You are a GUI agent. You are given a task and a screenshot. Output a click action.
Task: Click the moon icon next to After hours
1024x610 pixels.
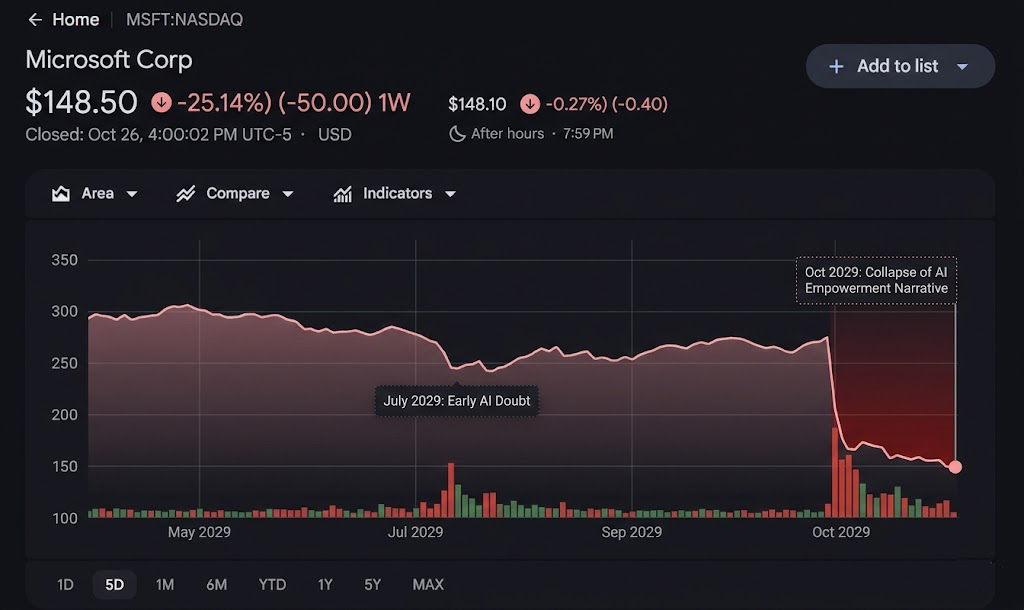457,134
